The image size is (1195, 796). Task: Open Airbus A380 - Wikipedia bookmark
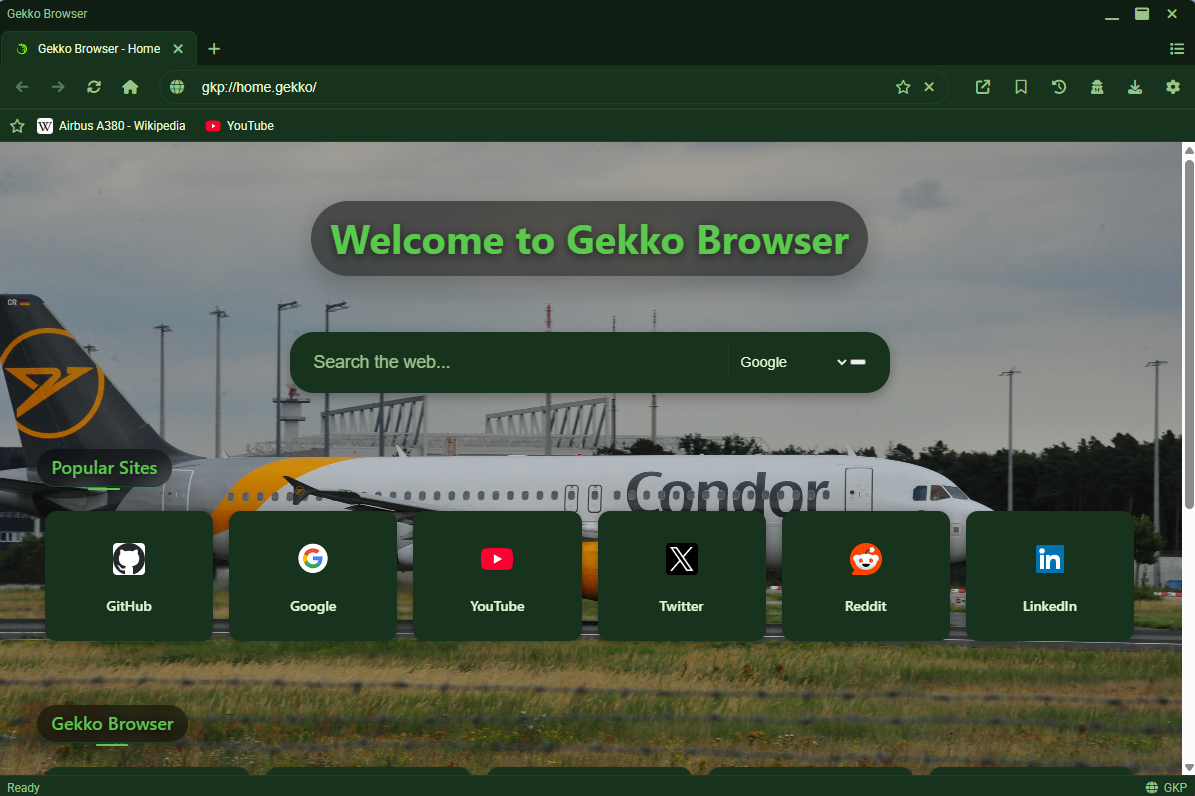pyautogui.click(x=111, y=126)
